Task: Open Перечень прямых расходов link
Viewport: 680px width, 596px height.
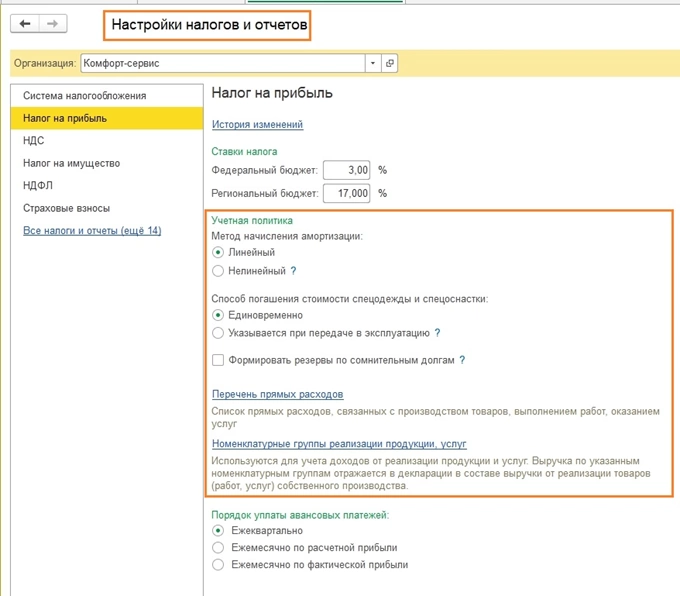Action: tap(277, 394)
